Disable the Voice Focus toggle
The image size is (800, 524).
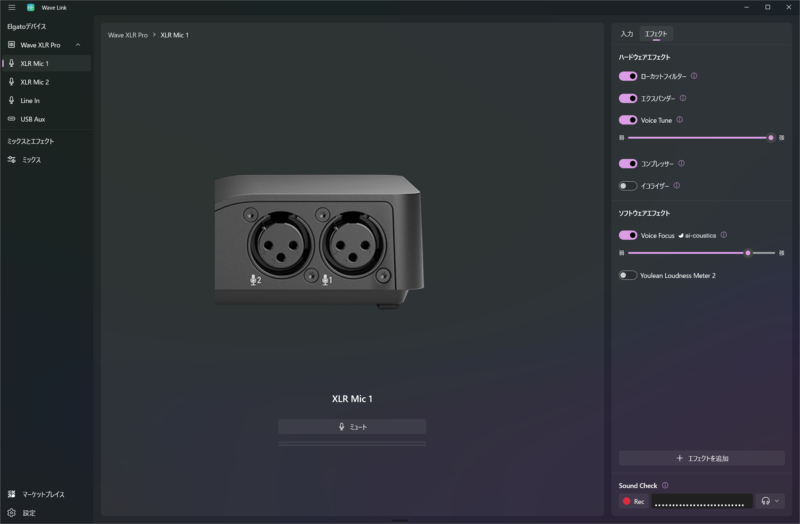(x=628, y=235)
